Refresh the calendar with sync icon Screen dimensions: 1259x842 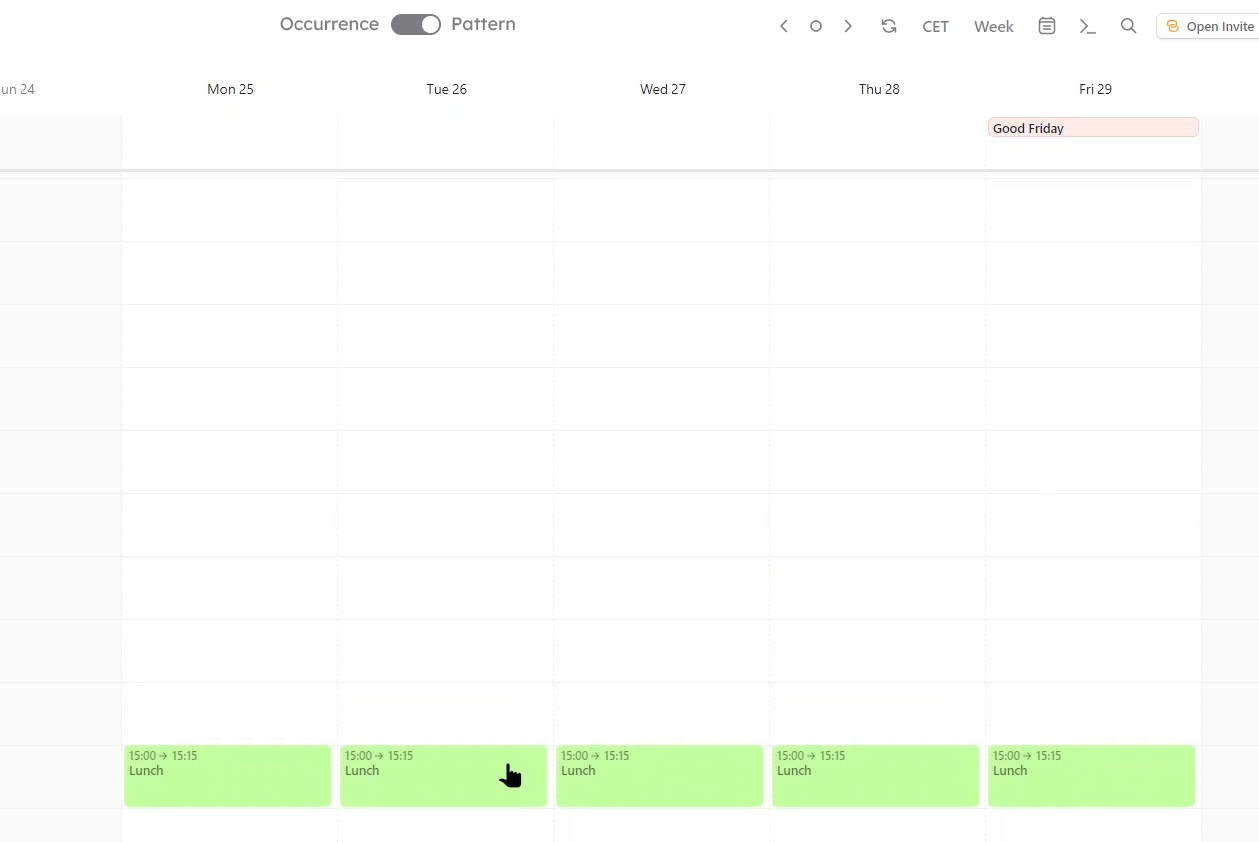[889, 27]
